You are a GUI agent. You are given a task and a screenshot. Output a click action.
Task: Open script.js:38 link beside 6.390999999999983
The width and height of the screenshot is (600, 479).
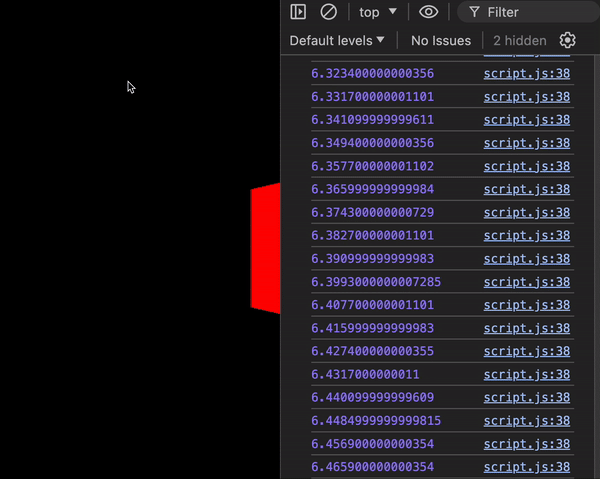527,259
